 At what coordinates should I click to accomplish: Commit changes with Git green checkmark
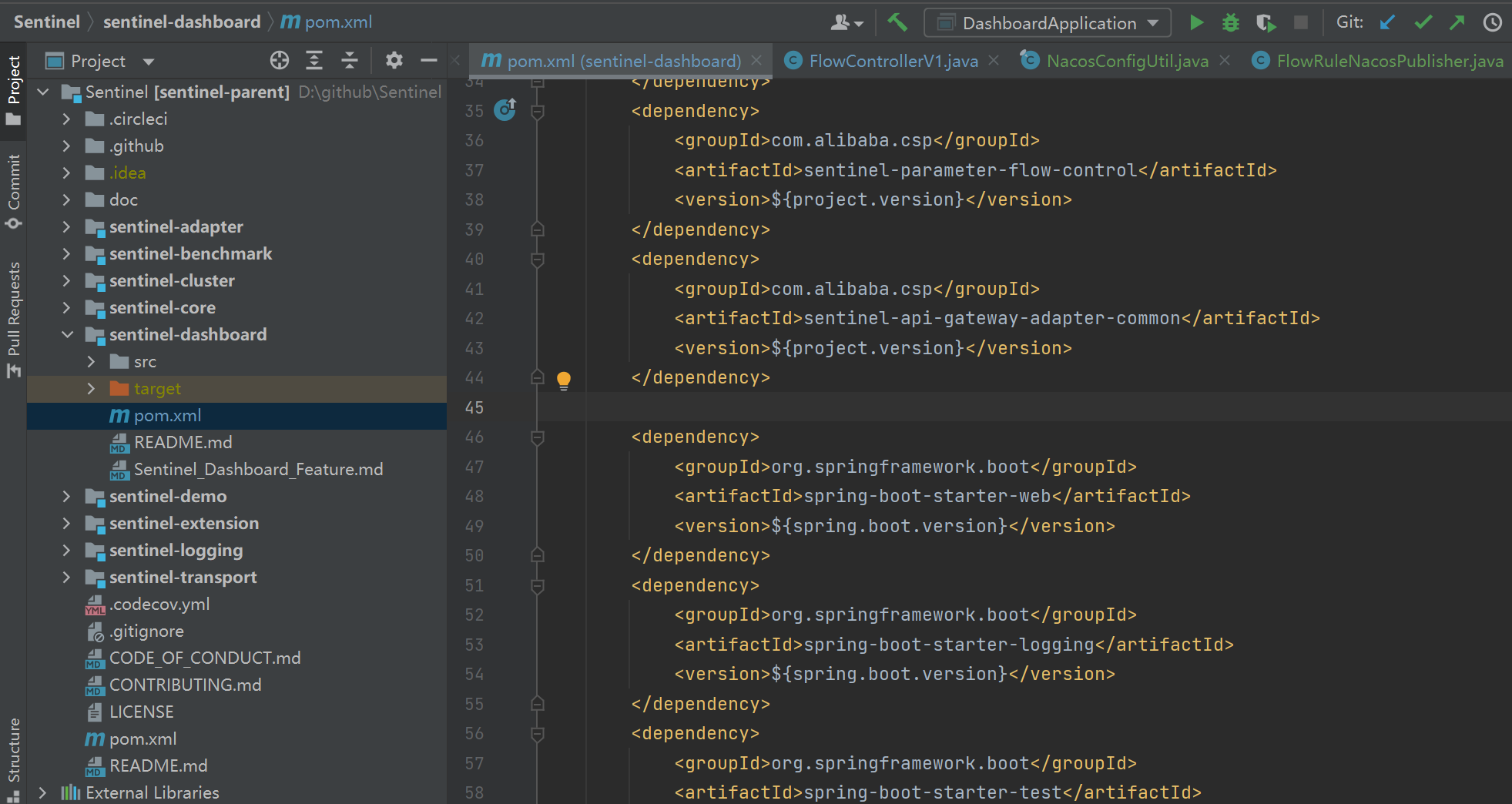pyautogui.click(x=1423, y=22)
